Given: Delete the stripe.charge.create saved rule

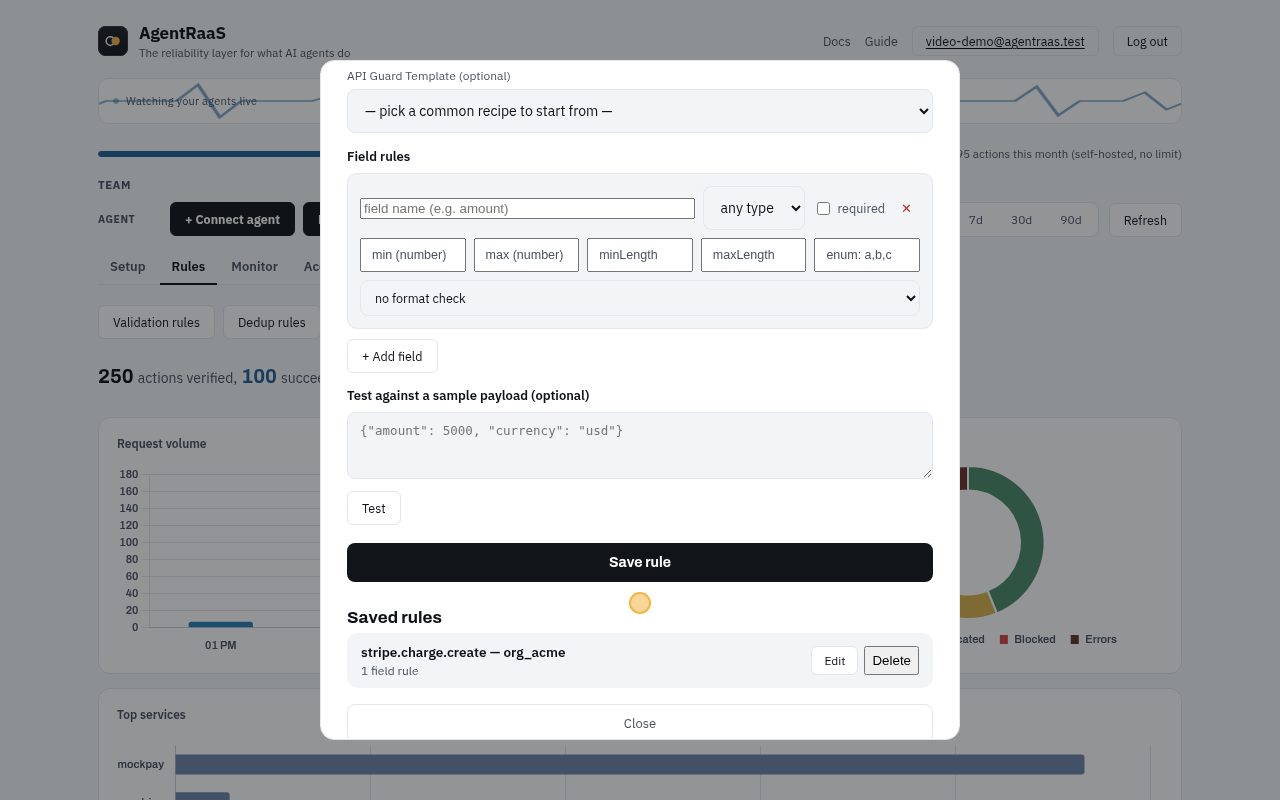Looking at the screenshot, I should [891, 660].
